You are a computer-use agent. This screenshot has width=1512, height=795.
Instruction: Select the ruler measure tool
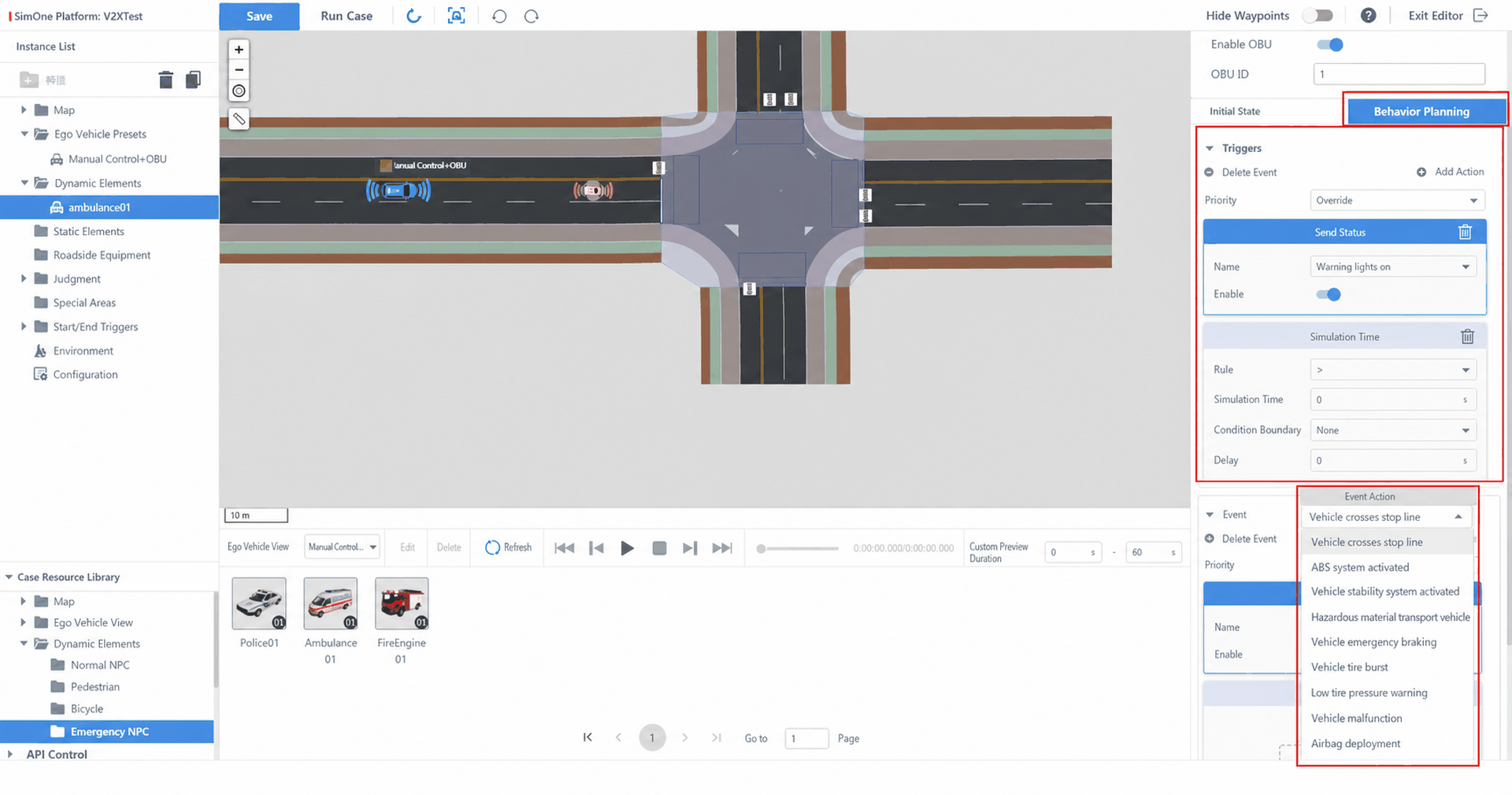click(x=239, y=119)
